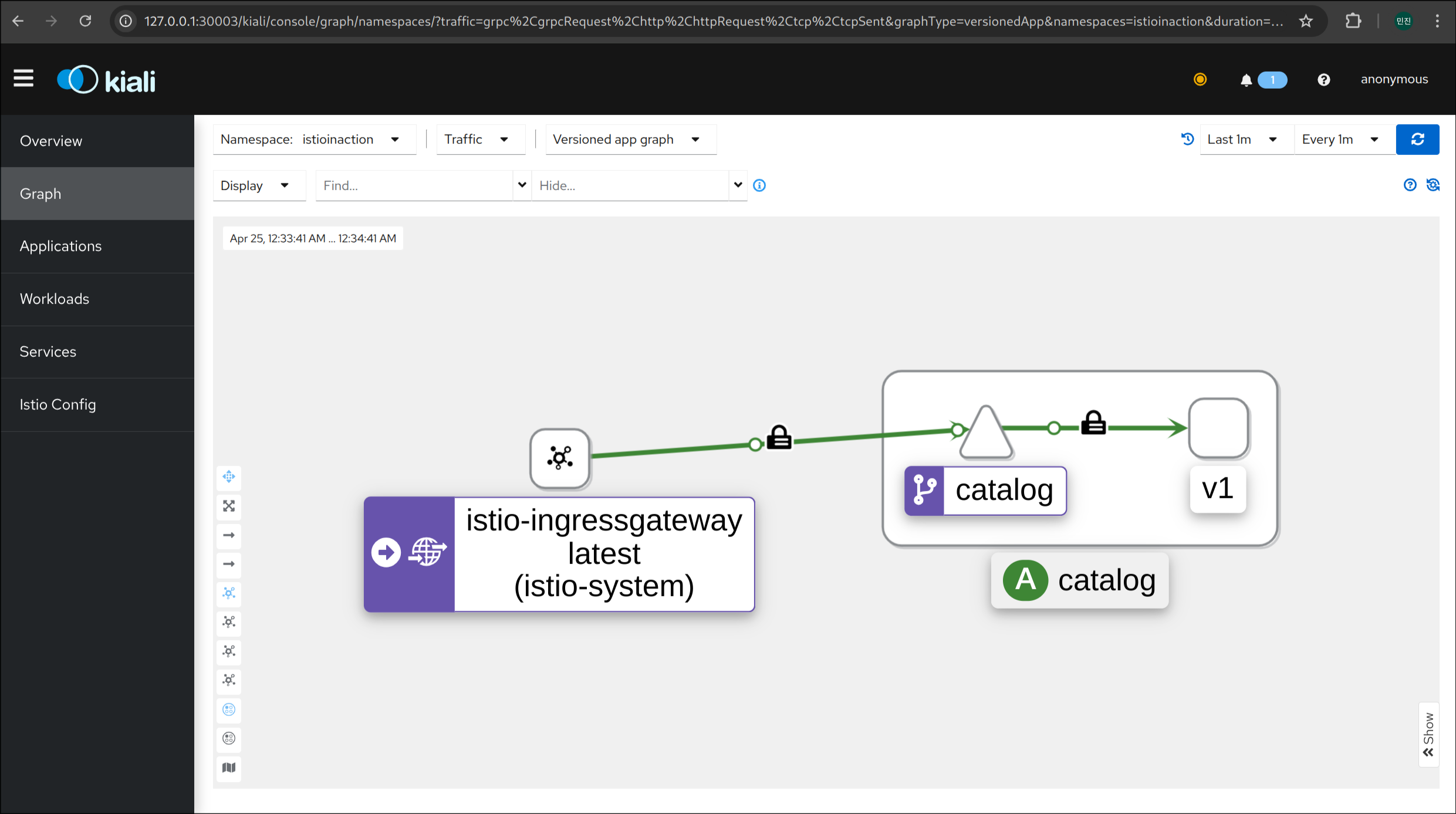Click the lock icon on the catalog-to-v1 edge
Screen dimensions: 1456x814
tap(1093, 423)
